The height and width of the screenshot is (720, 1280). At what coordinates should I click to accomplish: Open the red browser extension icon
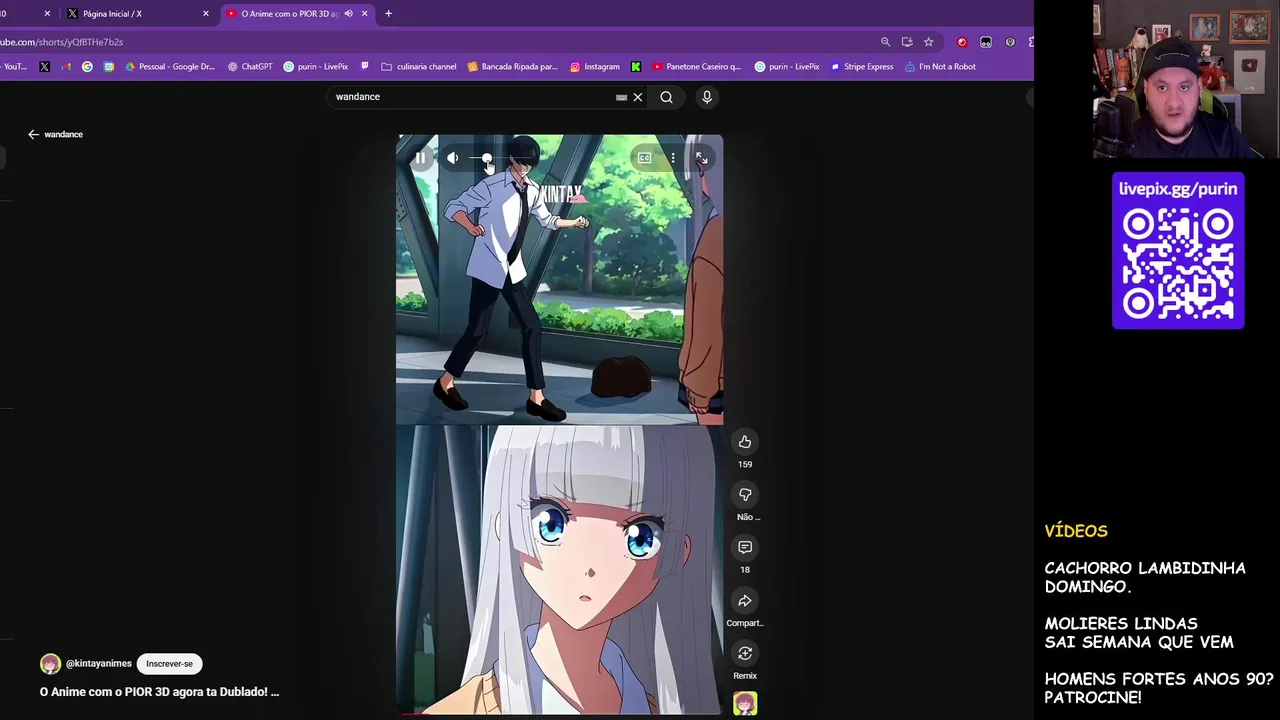[x=962, y=42]
